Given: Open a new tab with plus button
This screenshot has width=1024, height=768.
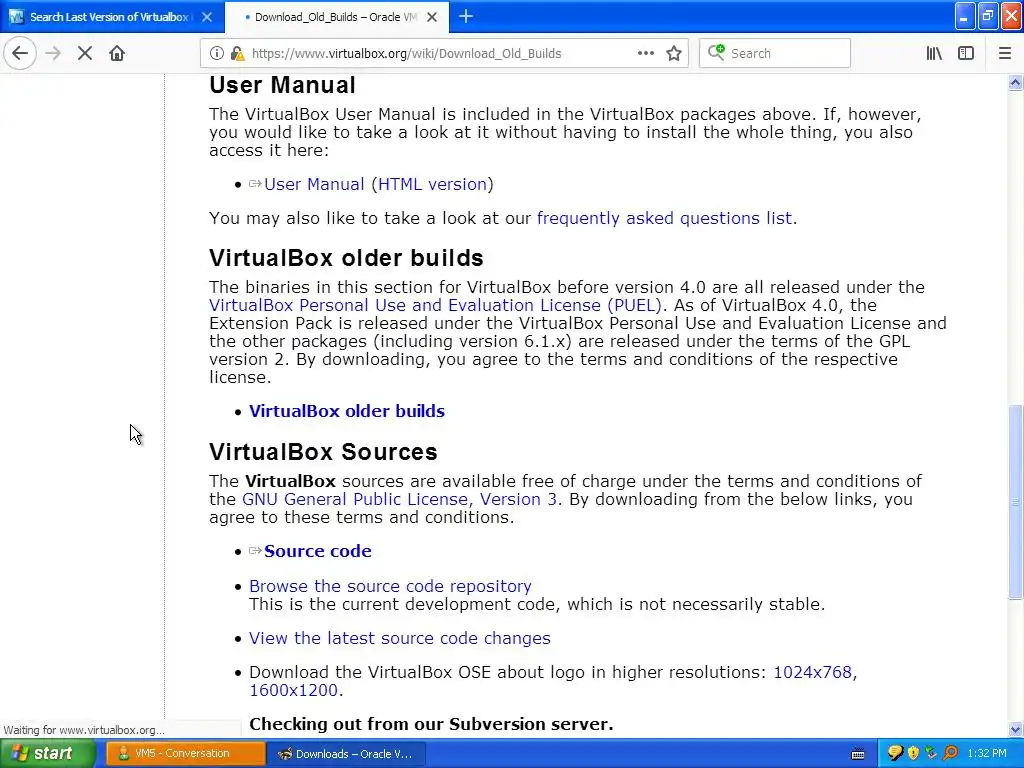Looking at the screenshot, I should 466,16.
